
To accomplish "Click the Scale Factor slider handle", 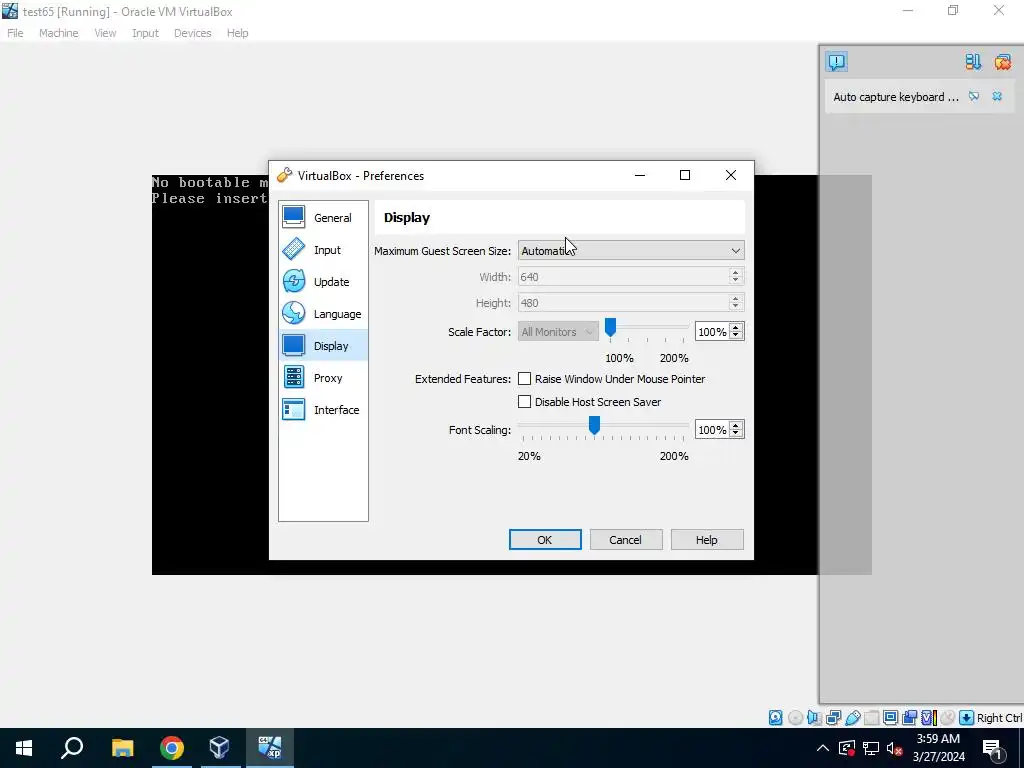I will click(x=610, y=328).
